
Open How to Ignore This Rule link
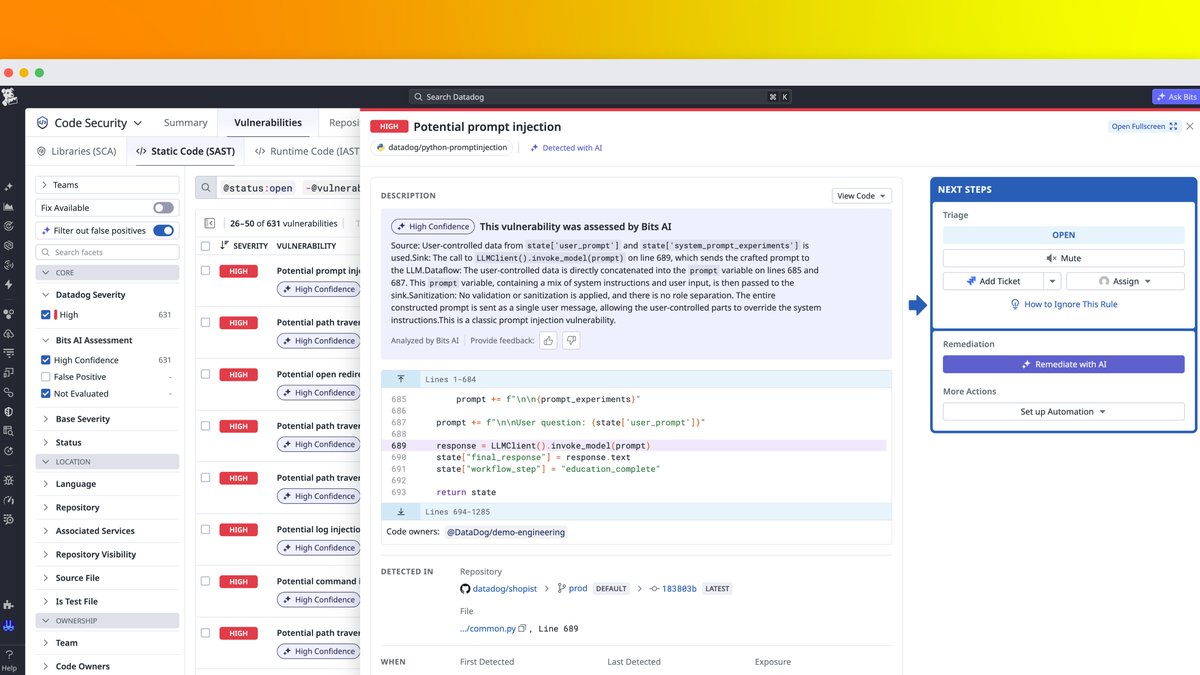coord(1063,304)
